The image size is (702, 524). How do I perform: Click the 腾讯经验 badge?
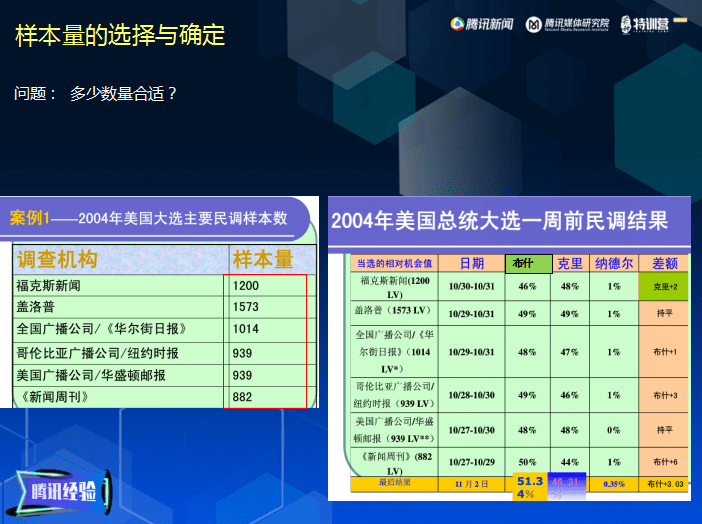click(x=62, y=492)
